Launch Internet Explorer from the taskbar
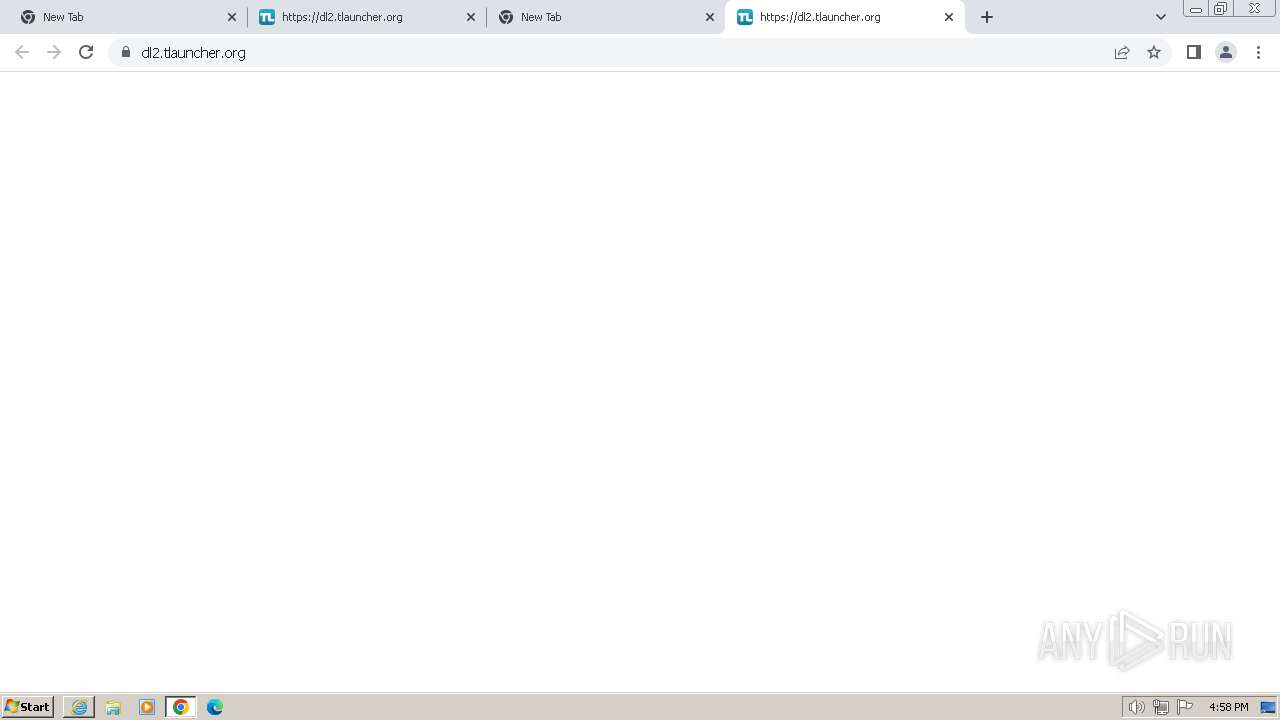The image size is (1280, 720). [x=79, y=707]
